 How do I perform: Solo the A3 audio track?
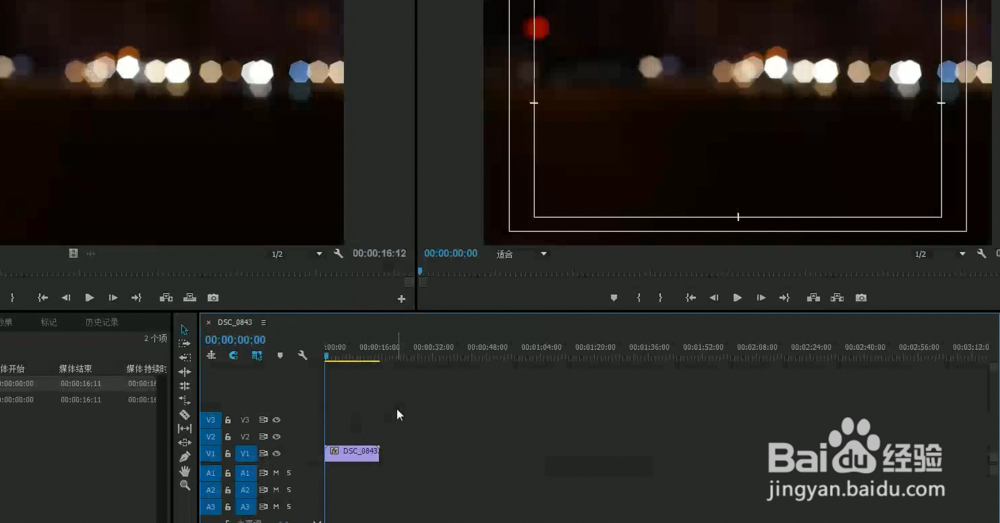(289, 506)
